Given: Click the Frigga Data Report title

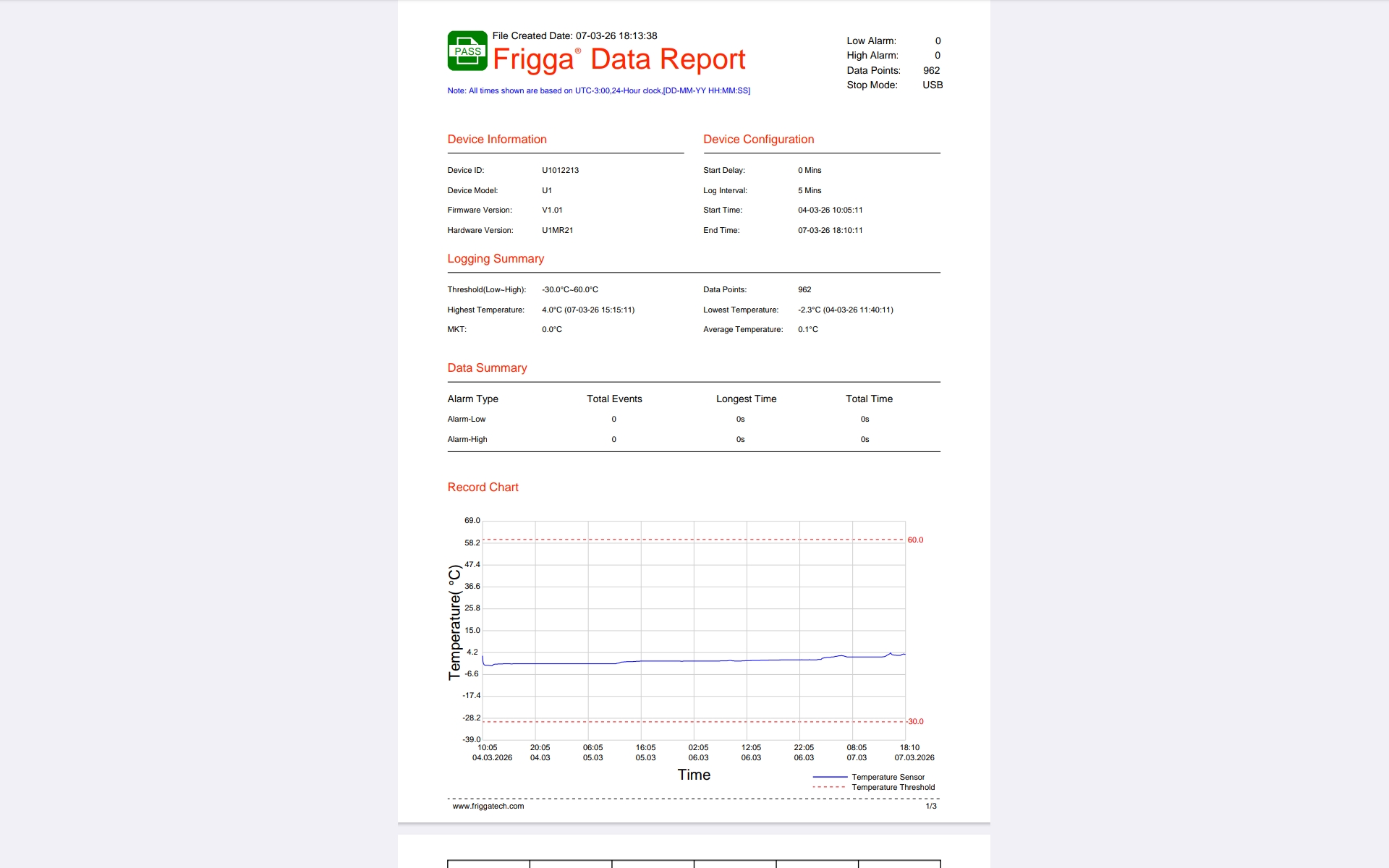Looking at the screenshot, I should point(619,59).
